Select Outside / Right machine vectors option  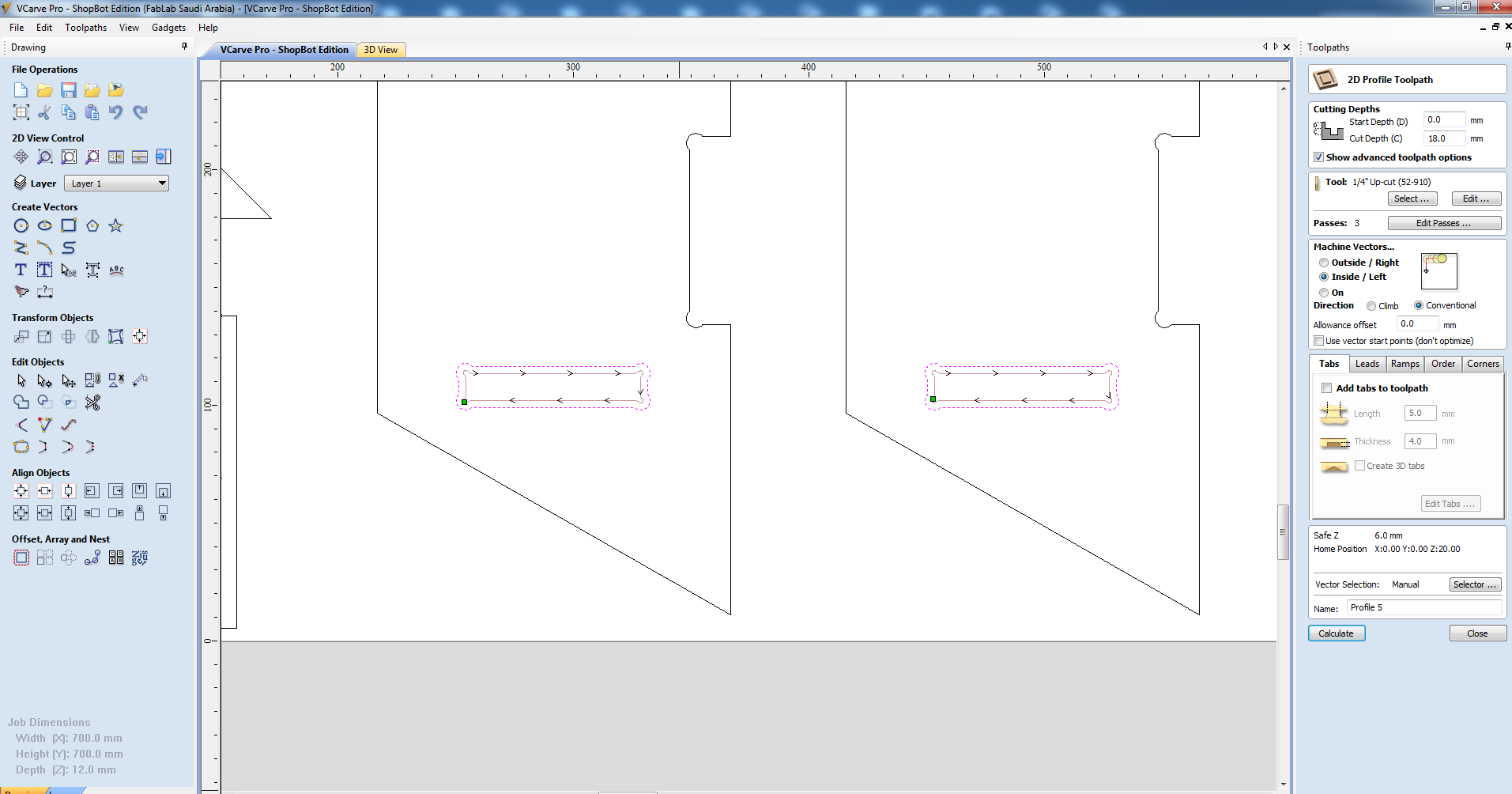(x=1324, y=263)
